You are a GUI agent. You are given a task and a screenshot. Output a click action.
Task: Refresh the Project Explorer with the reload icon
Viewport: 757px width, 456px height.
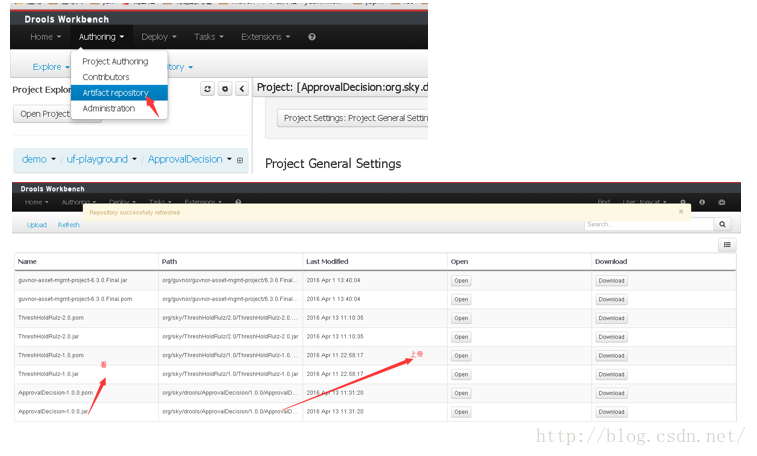pyautogui.click(x=208, y=89)
